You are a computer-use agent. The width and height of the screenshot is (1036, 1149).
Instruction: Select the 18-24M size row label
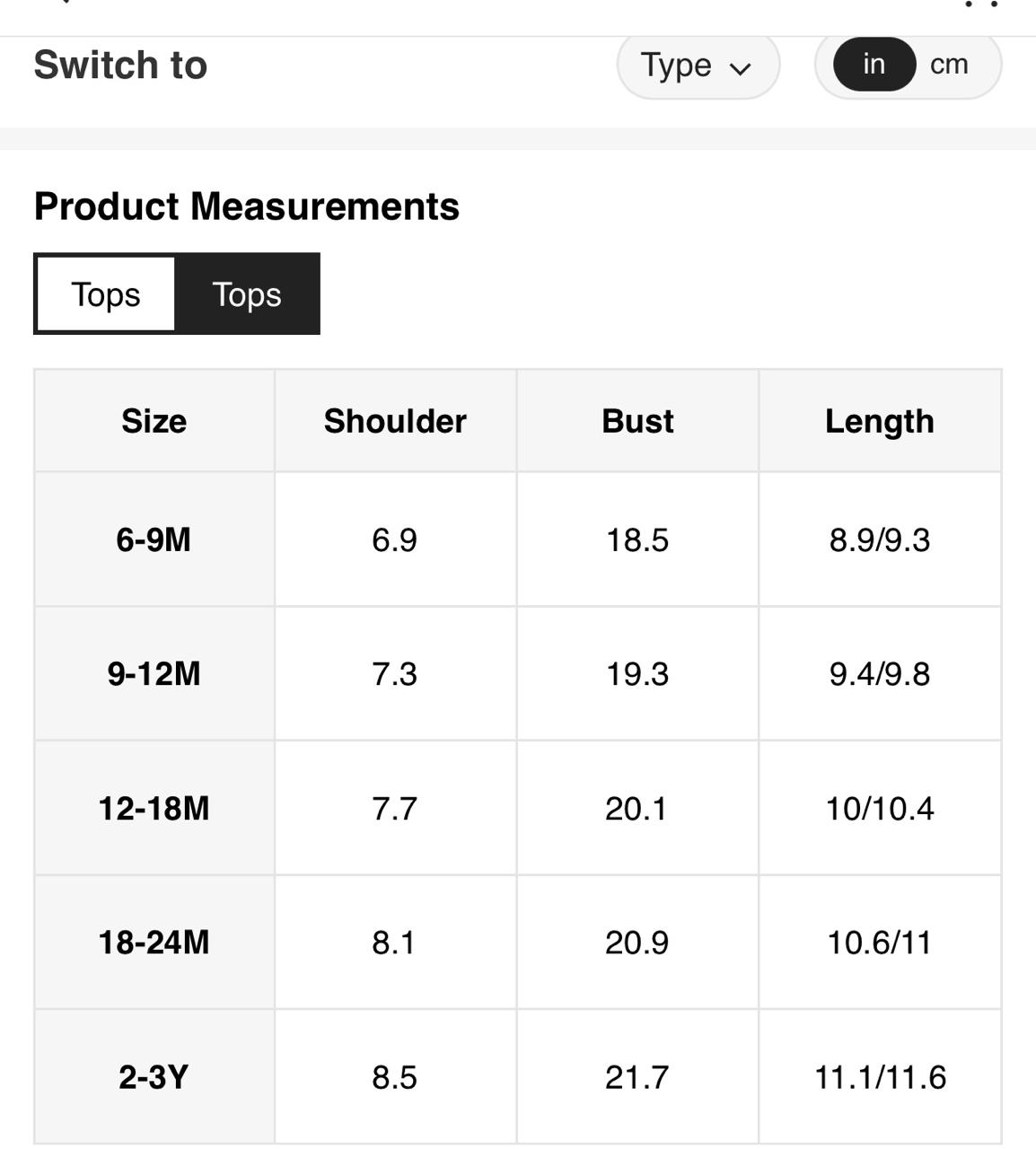[x=154, y=943]
